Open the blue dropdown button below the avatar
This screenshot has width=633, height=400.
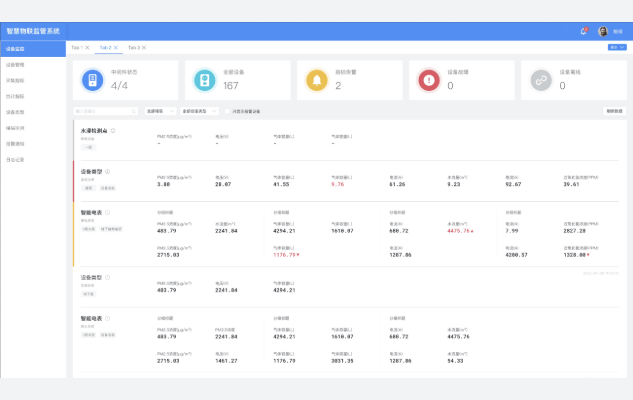tap(614, 47)
